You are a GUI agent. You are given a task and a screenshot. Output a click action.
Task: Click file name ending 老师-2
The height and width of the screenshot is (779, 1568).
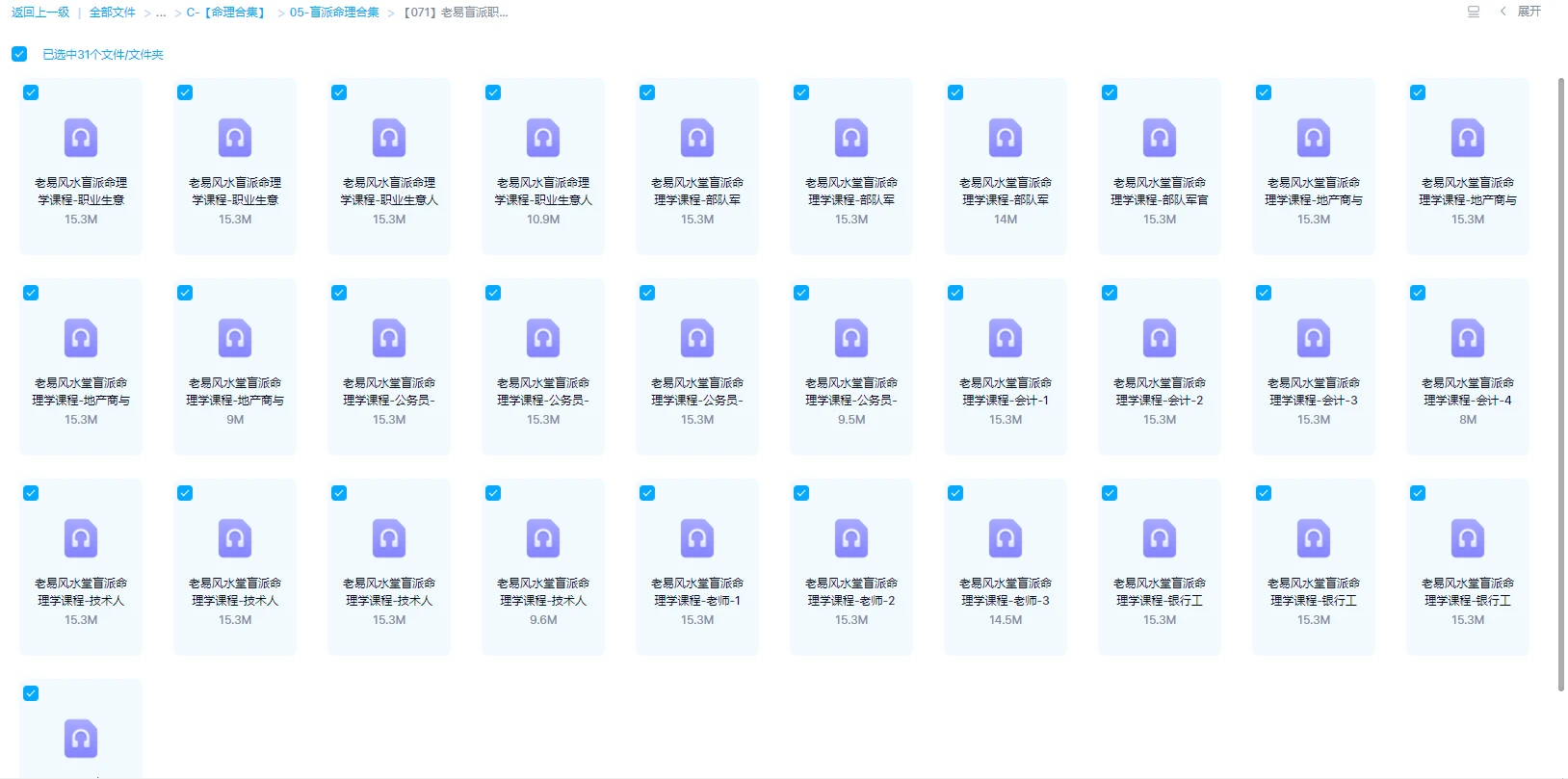tap(851, 591)
